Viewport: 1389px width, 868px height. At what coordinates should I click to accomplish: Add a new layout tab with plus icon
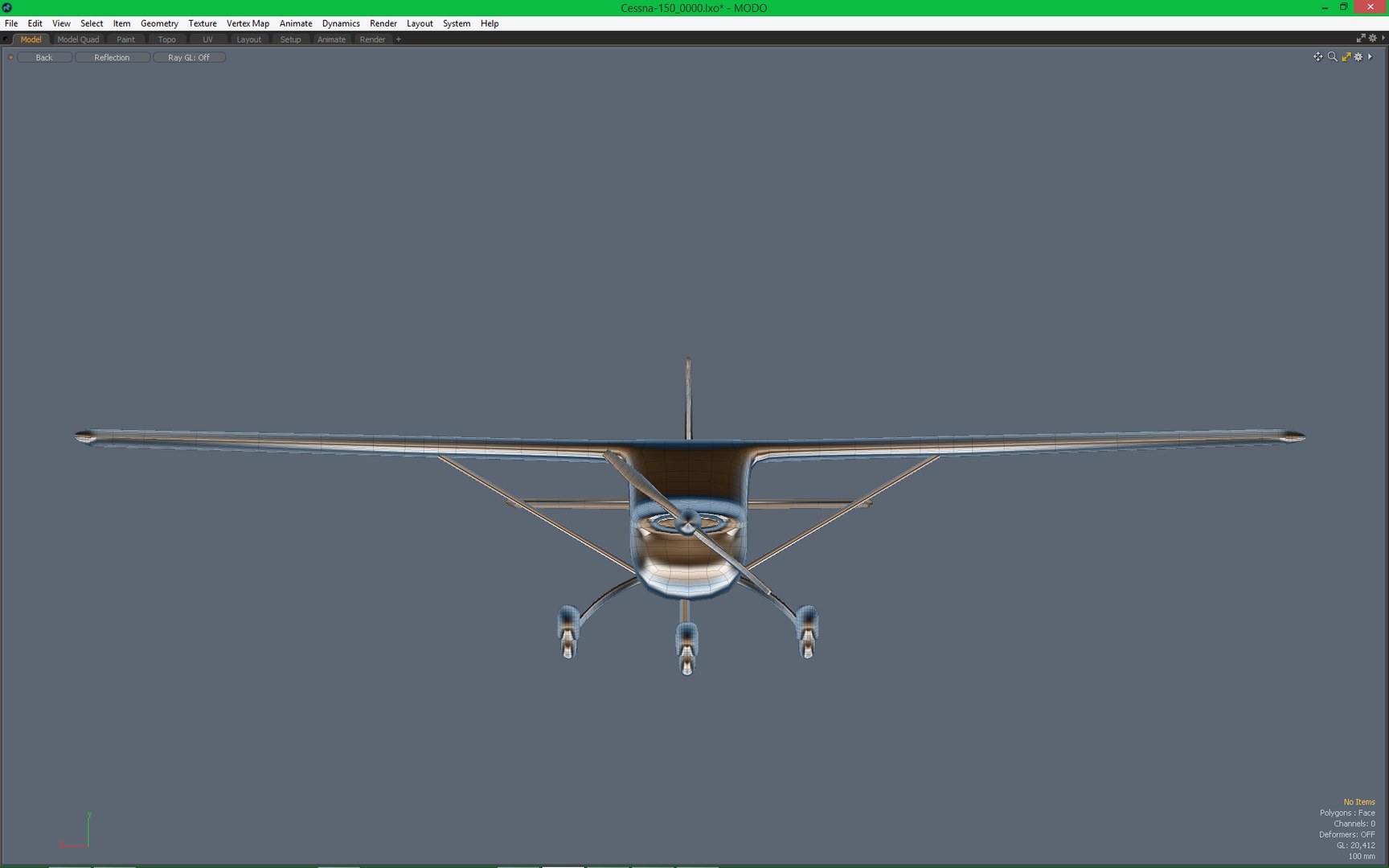(x=399, y=39)
